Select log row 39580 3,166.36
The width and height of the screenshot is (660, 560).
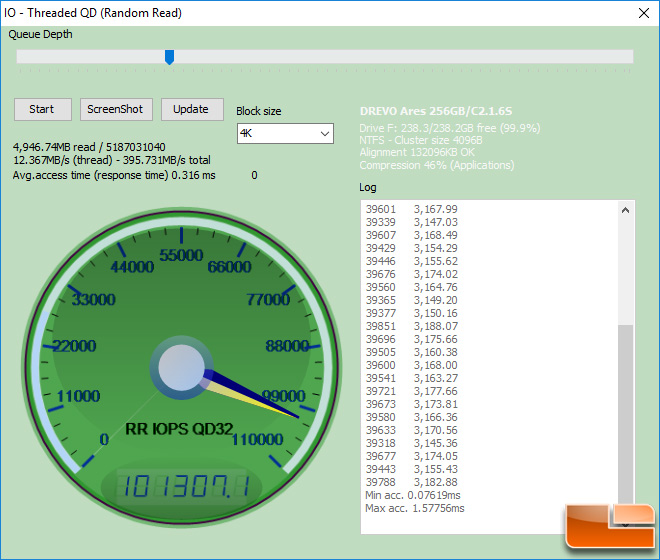pos(411,417)
